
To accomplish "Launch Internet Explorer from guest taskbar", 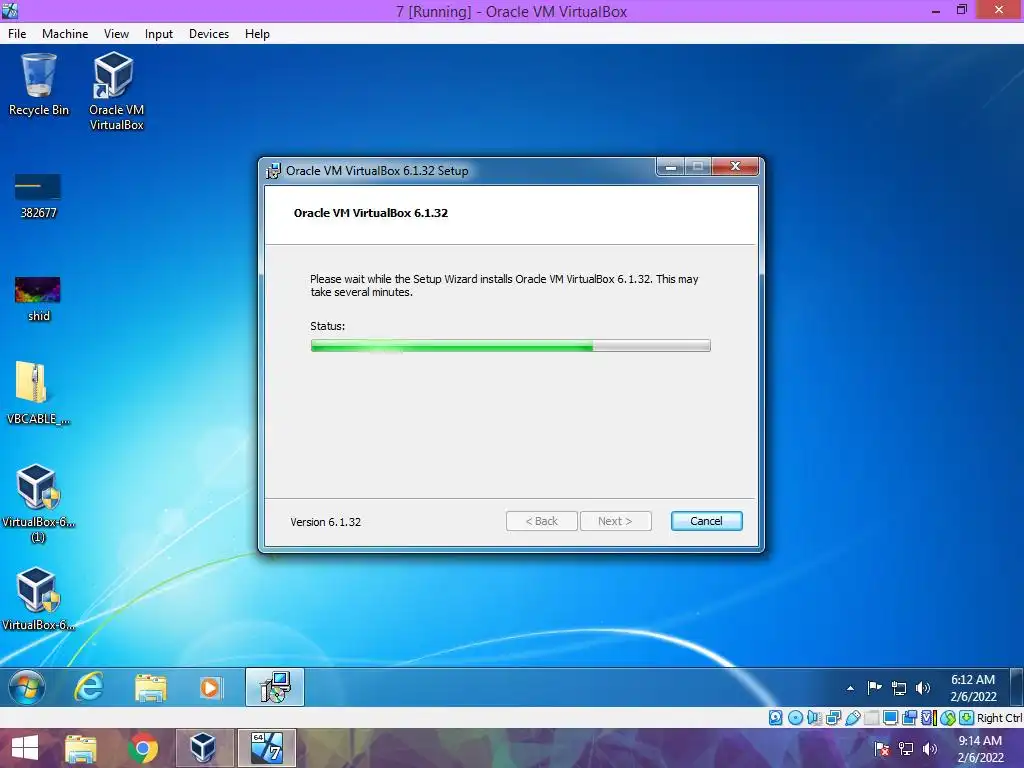I will click(89, 687).
